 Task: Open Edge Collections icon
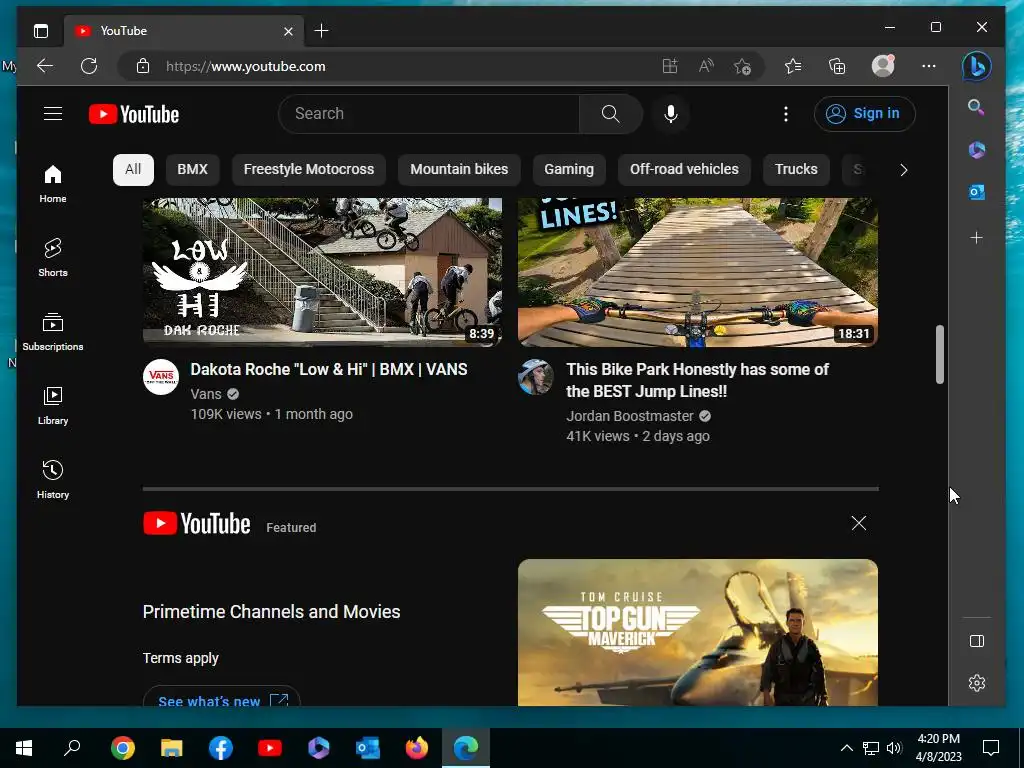pos(837,66)
